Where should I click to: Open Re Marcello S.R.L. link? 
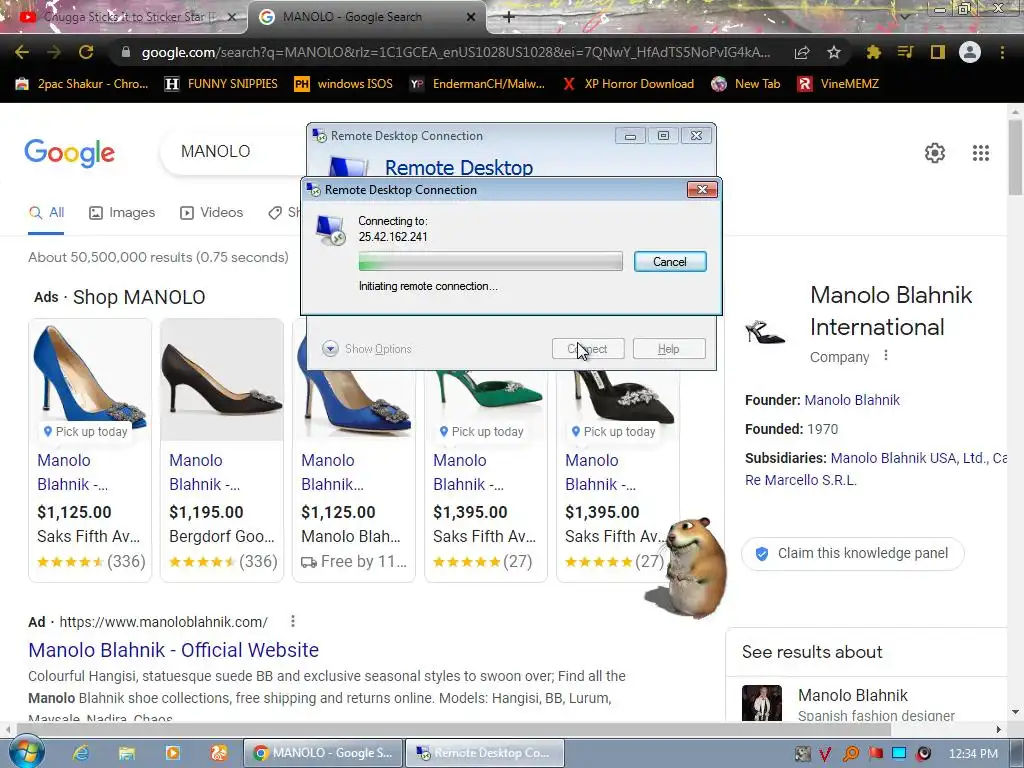click(x=801, y=480)
